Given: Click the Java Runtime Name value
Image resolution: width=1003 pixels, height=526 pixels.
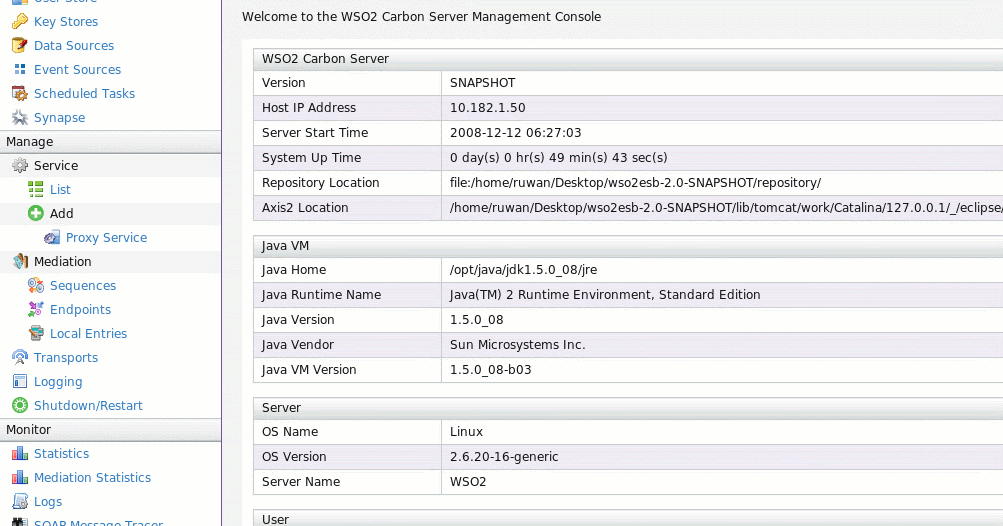Looking at the screenshot, I should click(605, 294).
